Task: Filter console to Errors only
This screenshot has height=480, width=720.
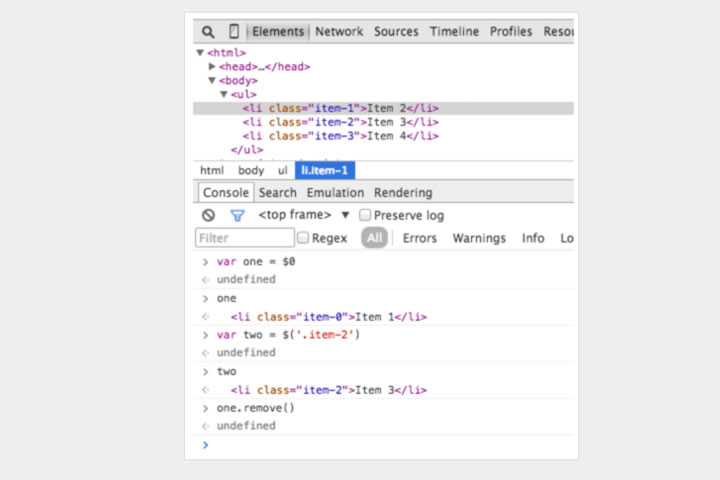Action: (419, 238)
